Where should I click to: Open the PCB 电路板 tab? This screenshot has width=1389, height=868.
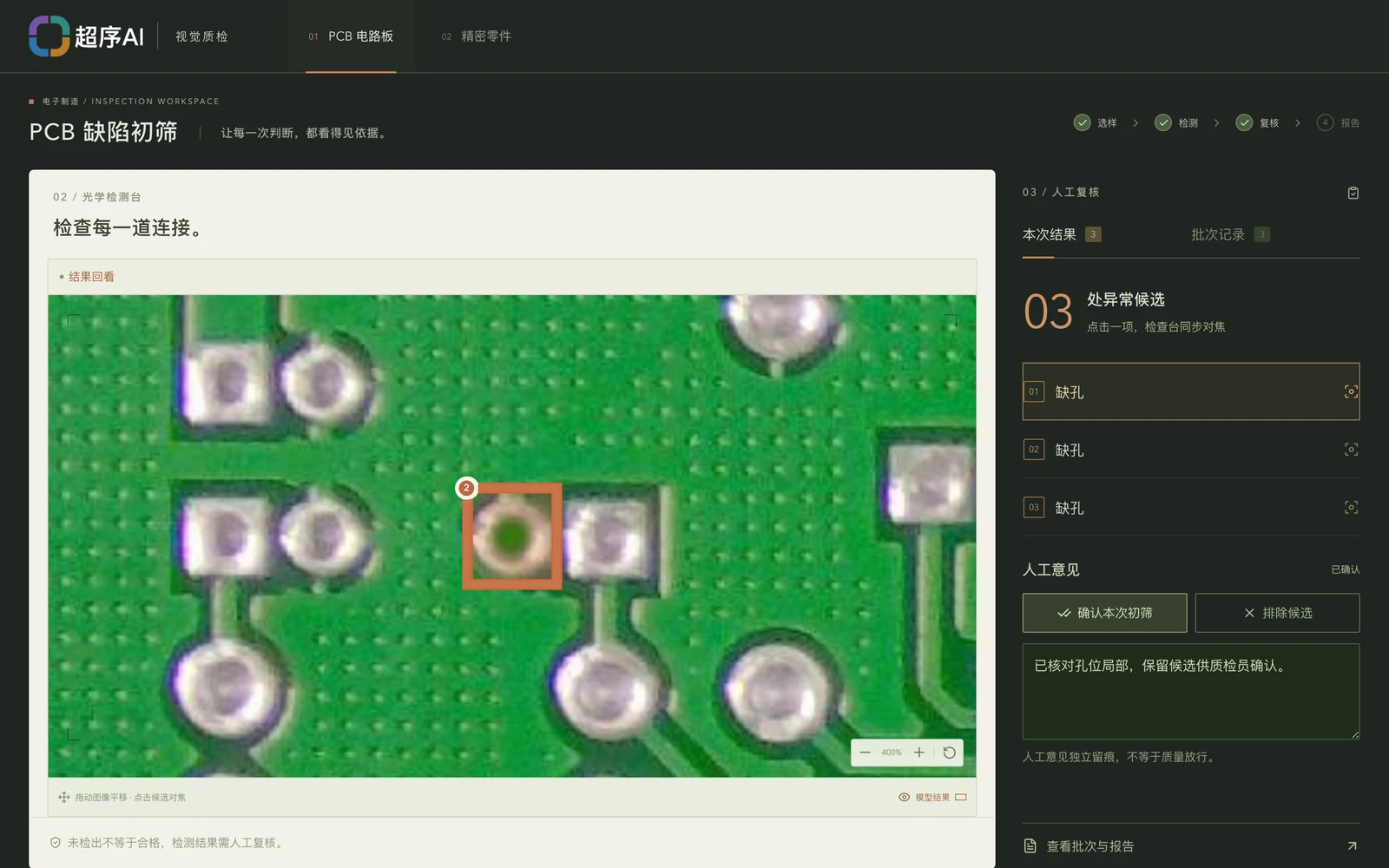(x=351, y=36)
